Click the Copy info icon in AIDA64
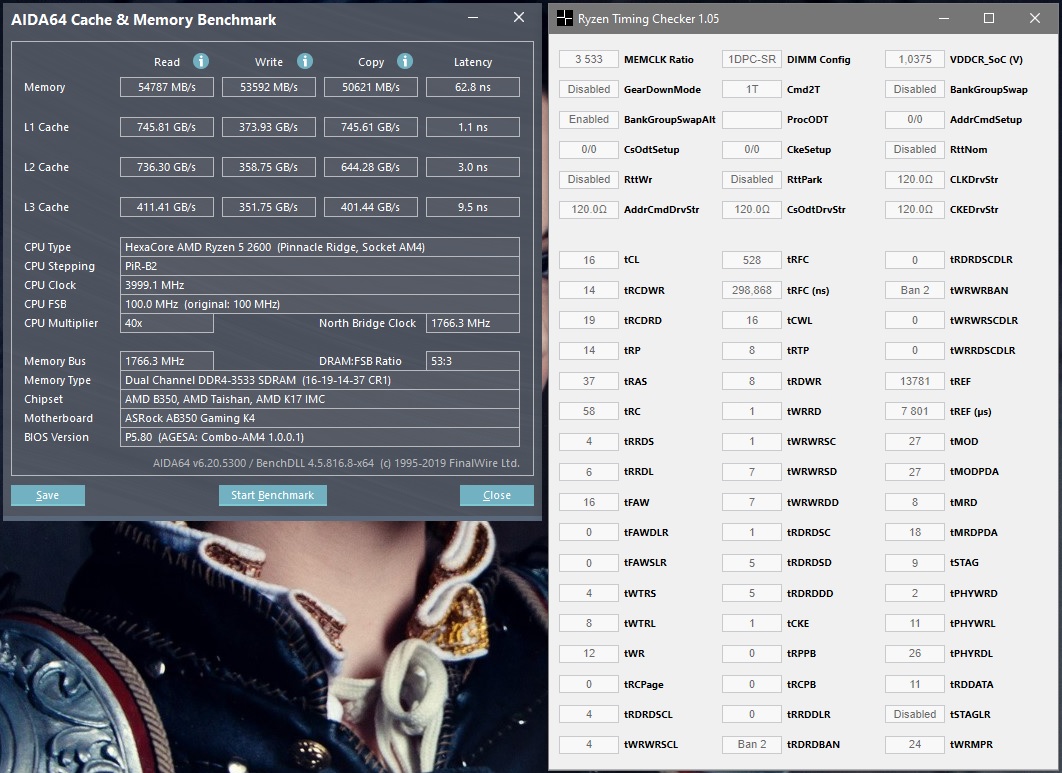The image size is (1062, 773). 405,61
